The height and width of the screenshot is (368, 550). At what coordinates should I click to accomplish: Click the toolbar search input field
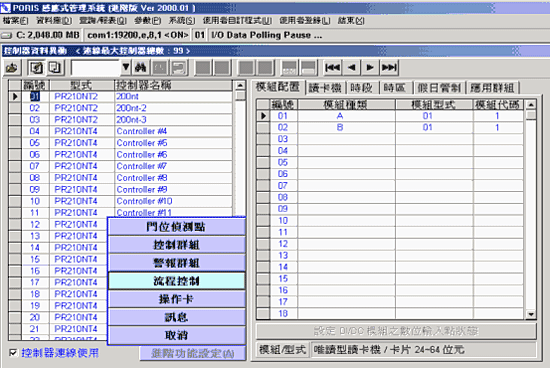(96, 67)
